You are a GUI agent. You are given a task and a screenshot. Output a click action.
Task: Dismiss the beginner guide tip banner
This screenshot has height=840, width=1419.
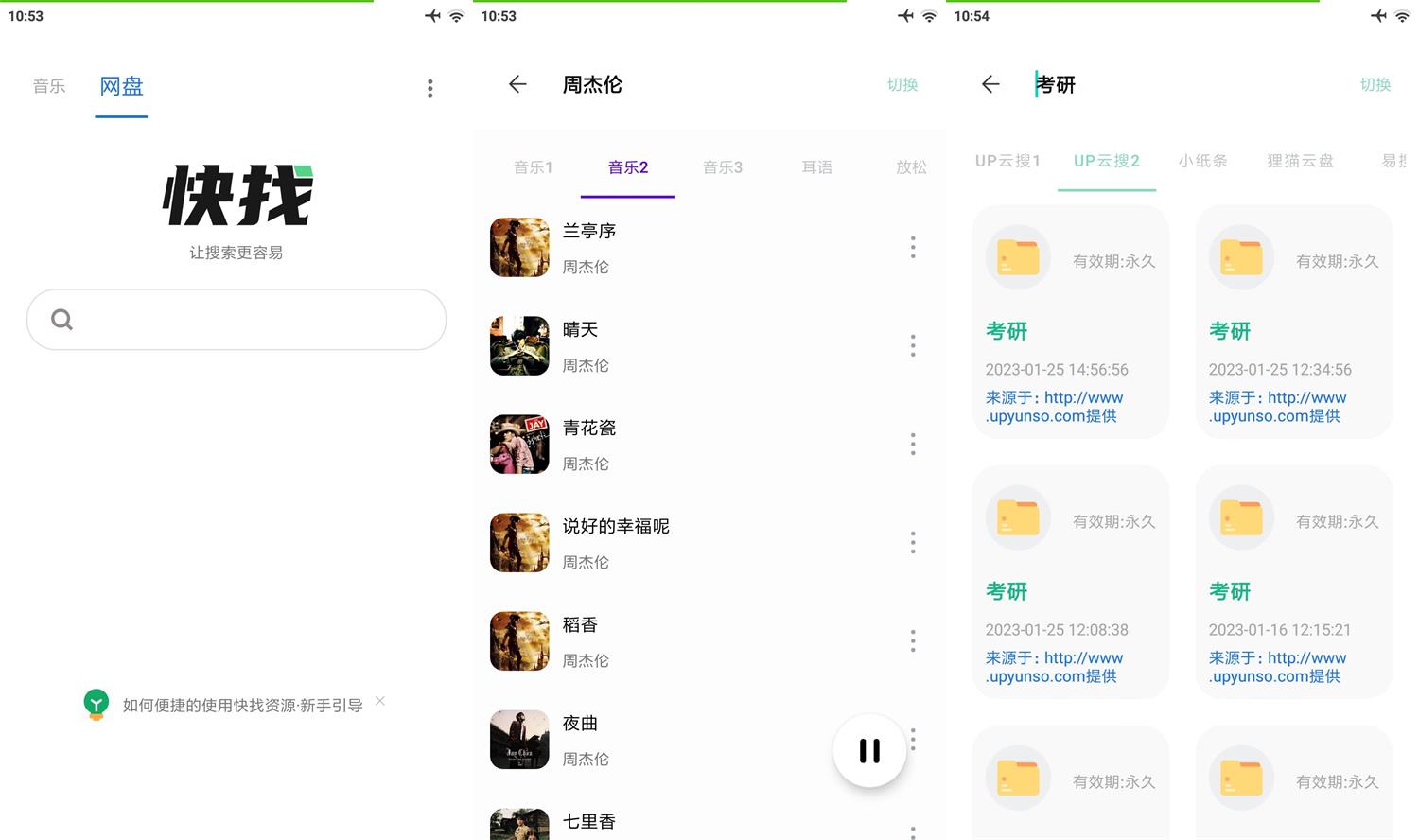(x=379, y=701)
